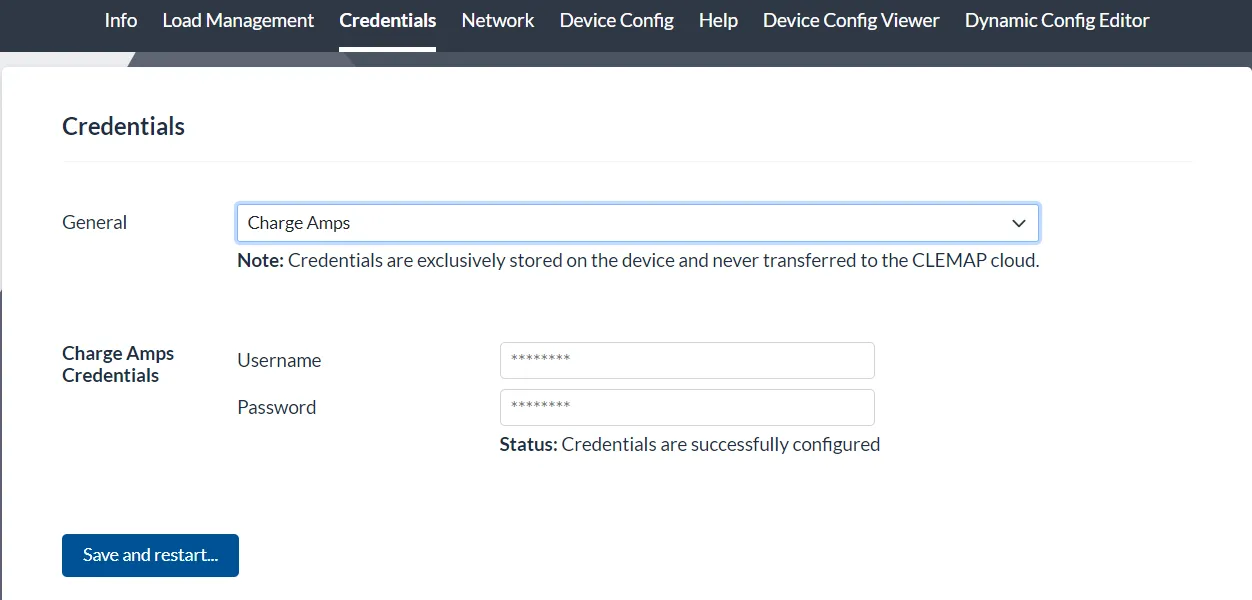1252x600 pixels.
Task: Click the Save and restart button
Action: (150, 555)
